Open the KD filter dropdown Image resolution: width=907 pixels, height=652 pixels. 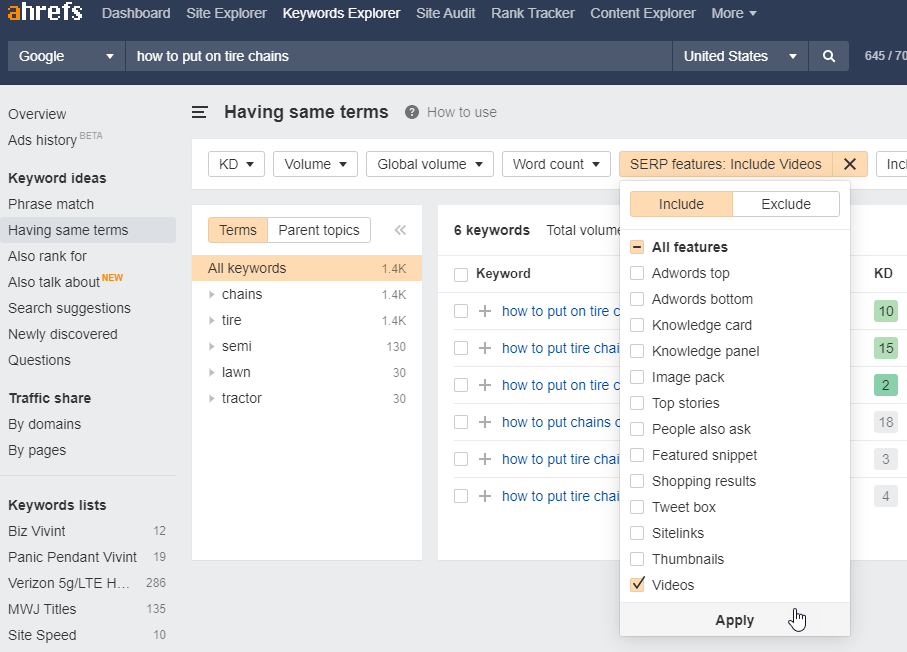tap(236, 164)
